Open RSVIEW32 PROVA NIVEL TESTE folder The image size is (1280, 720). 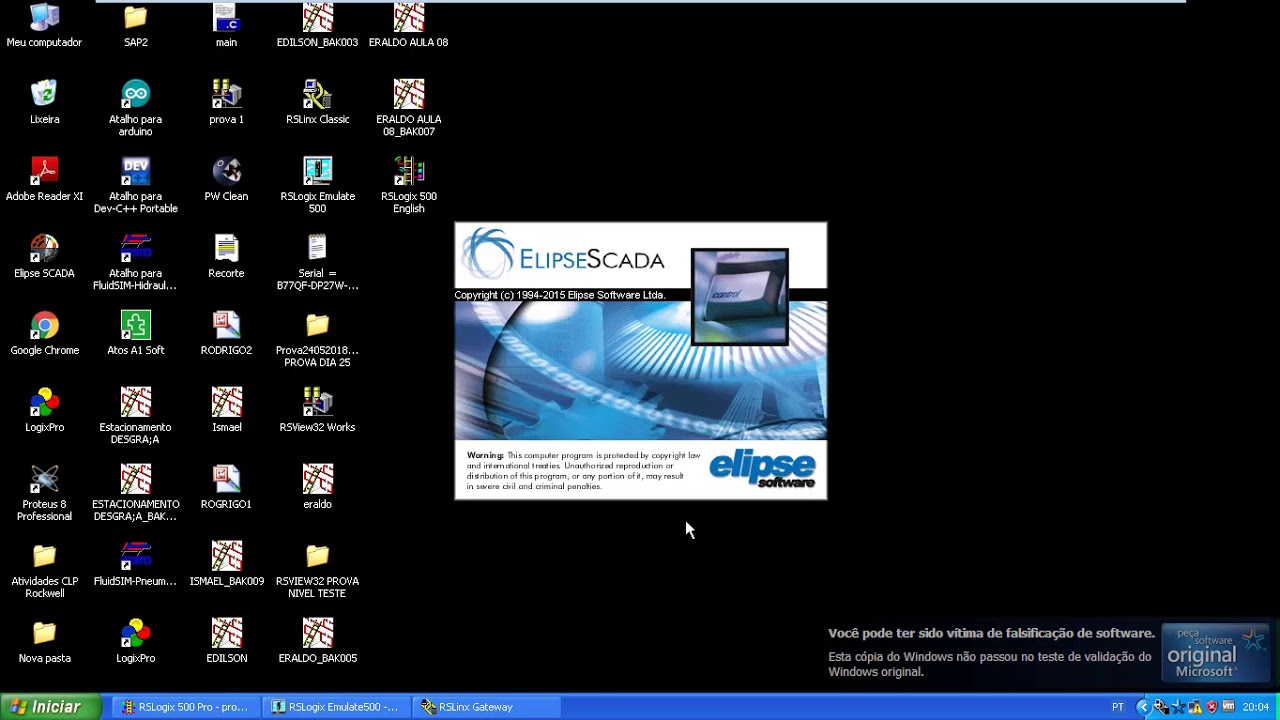click(x=318, y=570)
